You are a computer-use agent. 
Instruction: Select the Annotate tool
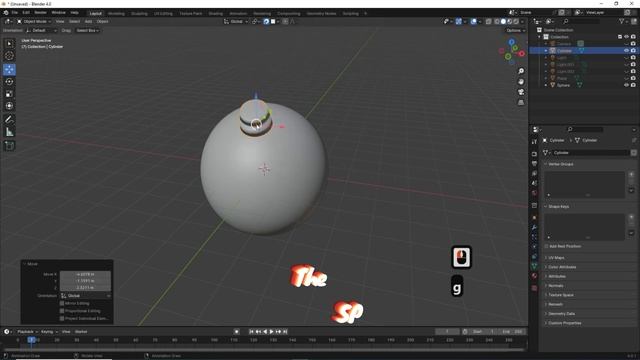click(9, 120)
